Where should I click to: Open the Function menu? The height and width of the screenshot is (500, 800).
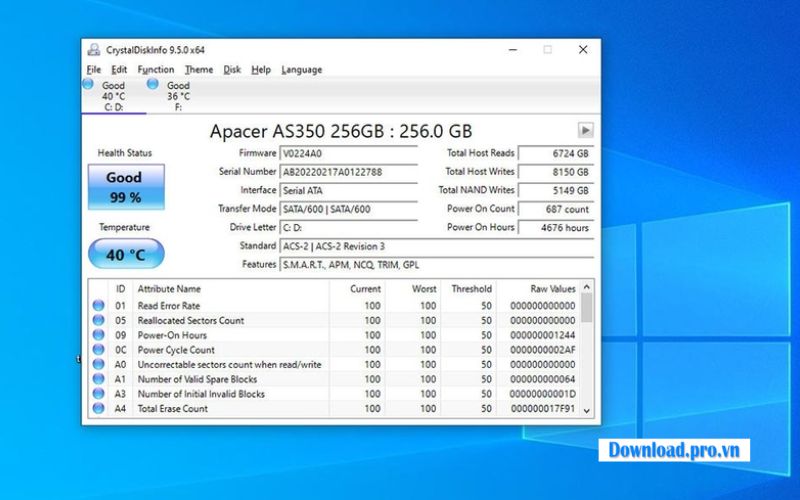155,70
